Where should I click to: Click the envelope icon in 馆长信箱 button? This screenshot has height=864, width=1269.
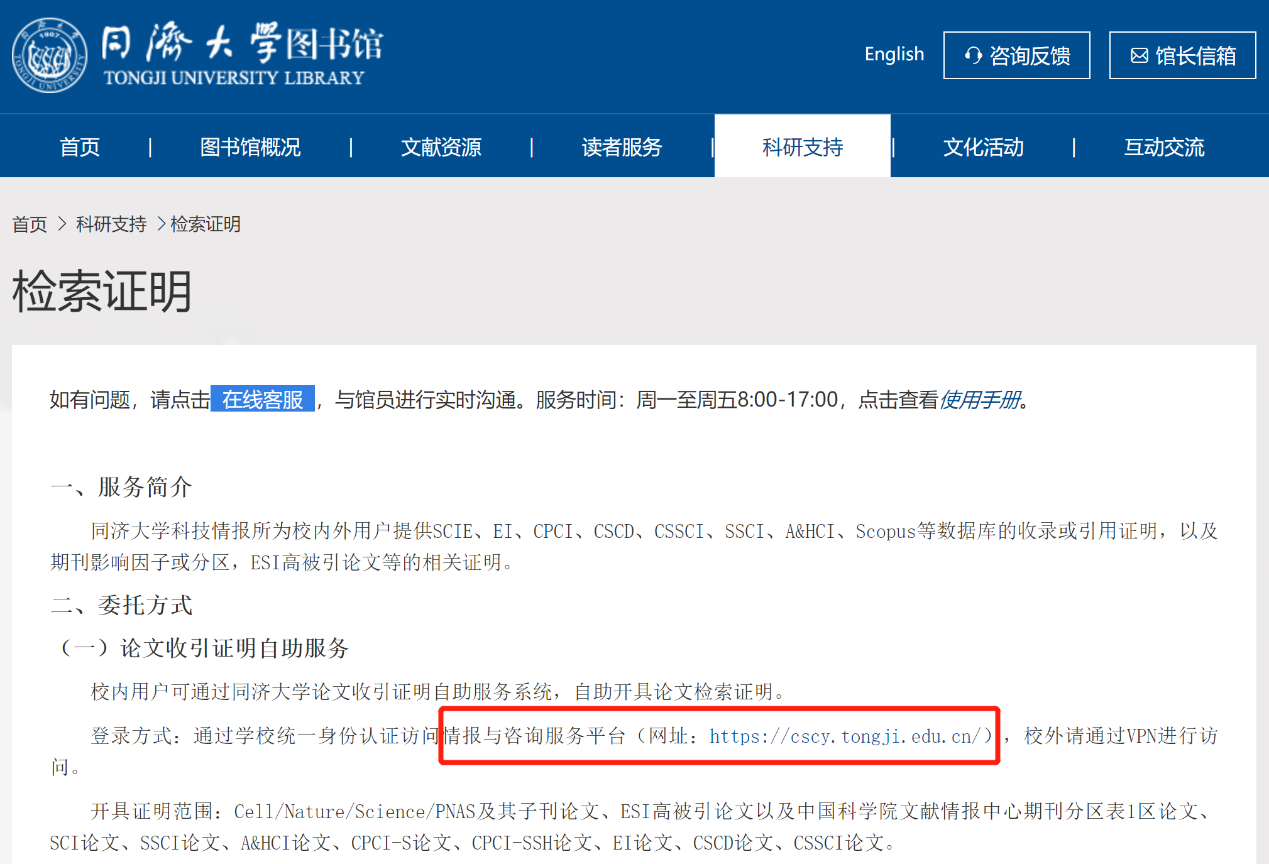click(x=1139, y=56)
